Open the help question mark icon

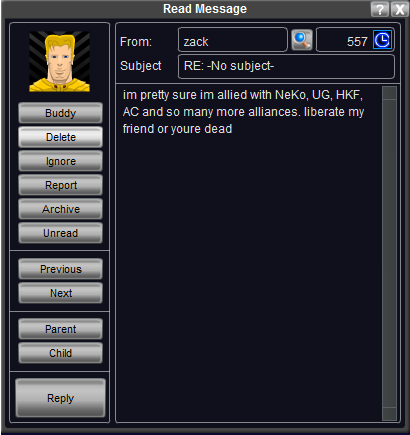[380, 9]
